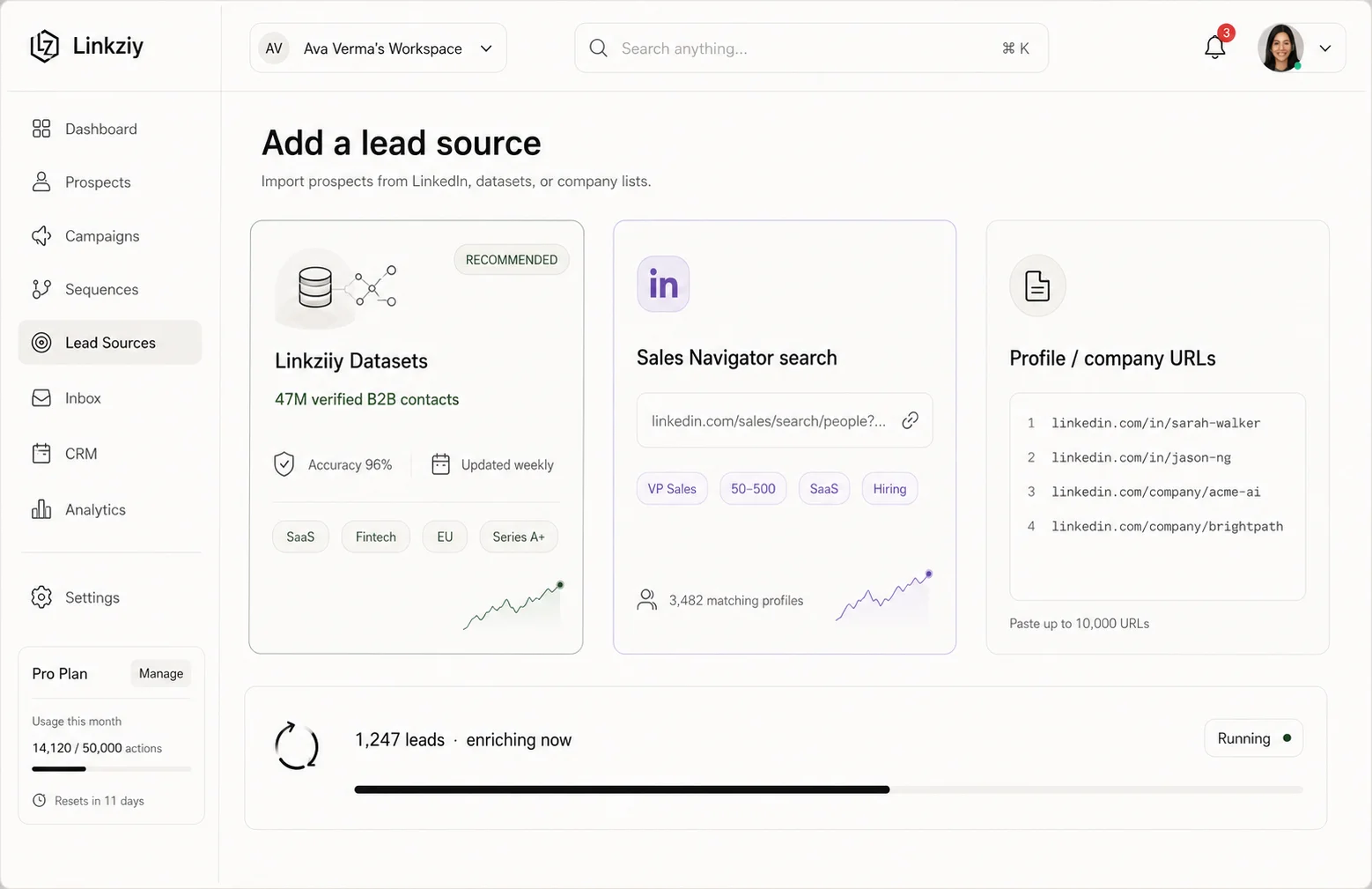
Task: Select the Series A+ tag
Action: [519, 537]
